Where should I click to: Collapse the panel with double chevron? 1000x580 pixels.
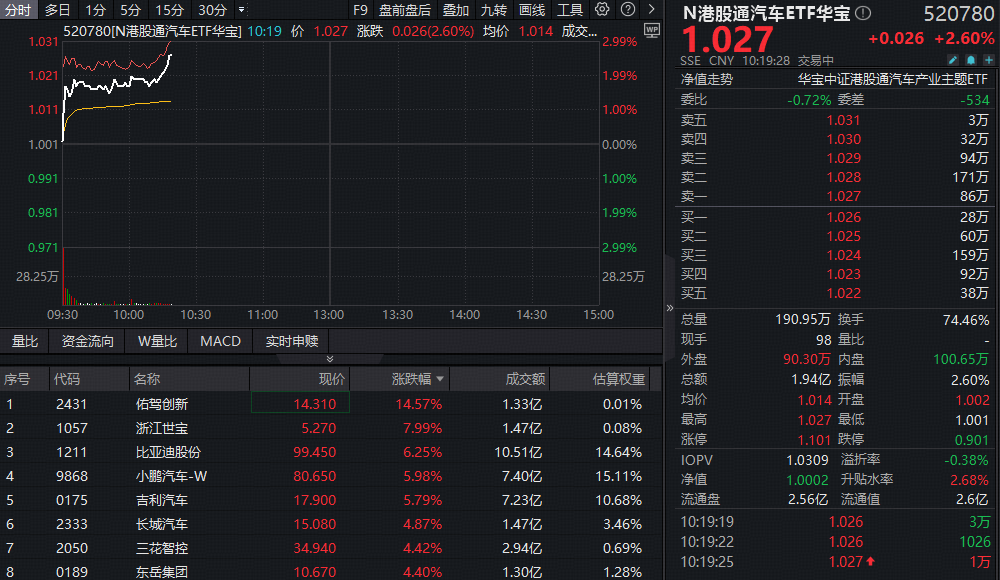point(331,359)
